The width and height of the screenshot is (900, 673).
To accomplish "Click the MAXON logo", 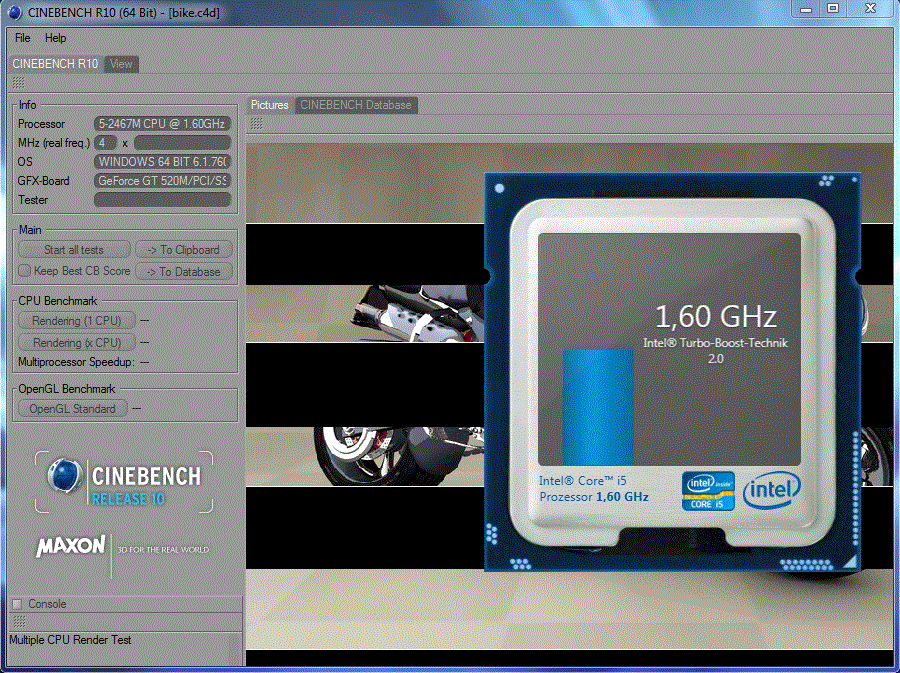I will click(71, 546).
